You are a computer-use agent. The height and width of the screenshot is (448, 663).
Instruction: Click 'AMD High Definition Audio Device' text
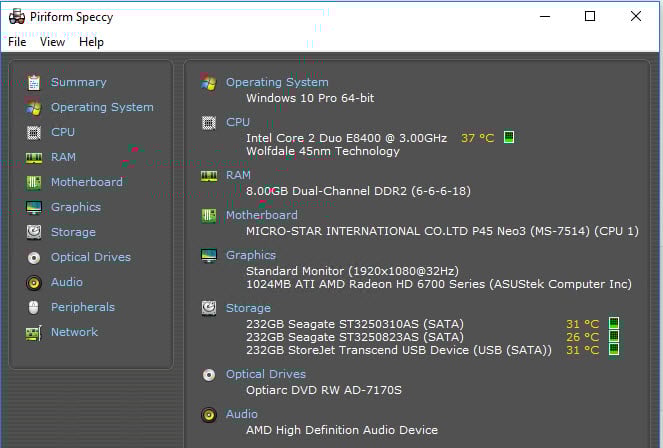tap(342, 430)
